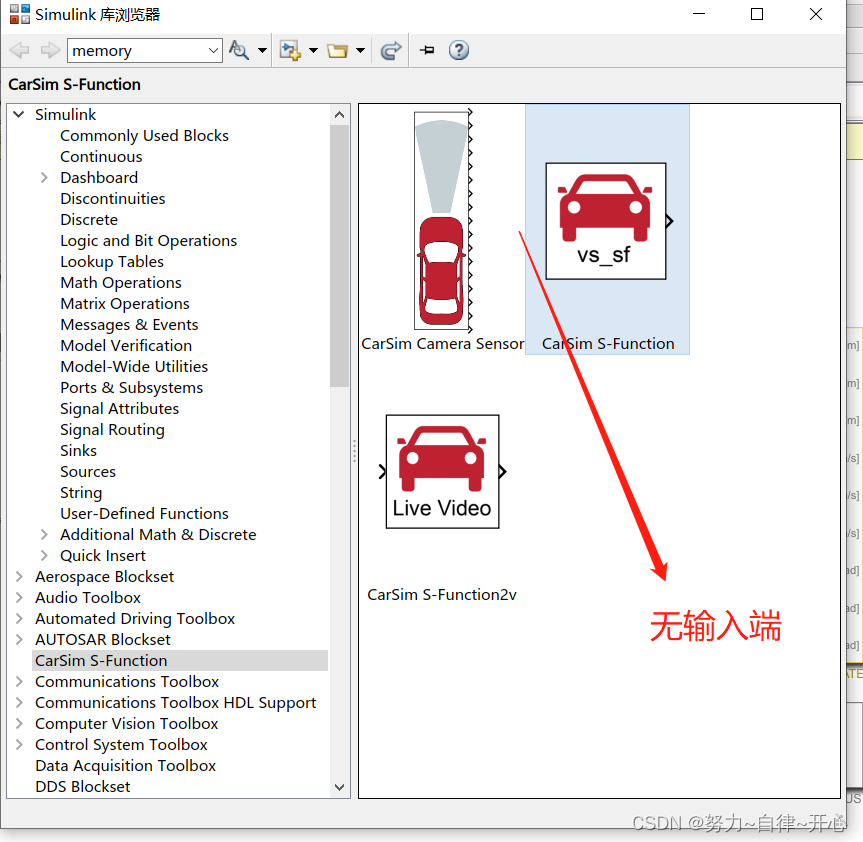Click the tree scrollbar down arrow
Image resolution: width=863 pixels, height=842 pixels.
pyautogui.click(x=340, y=788)
